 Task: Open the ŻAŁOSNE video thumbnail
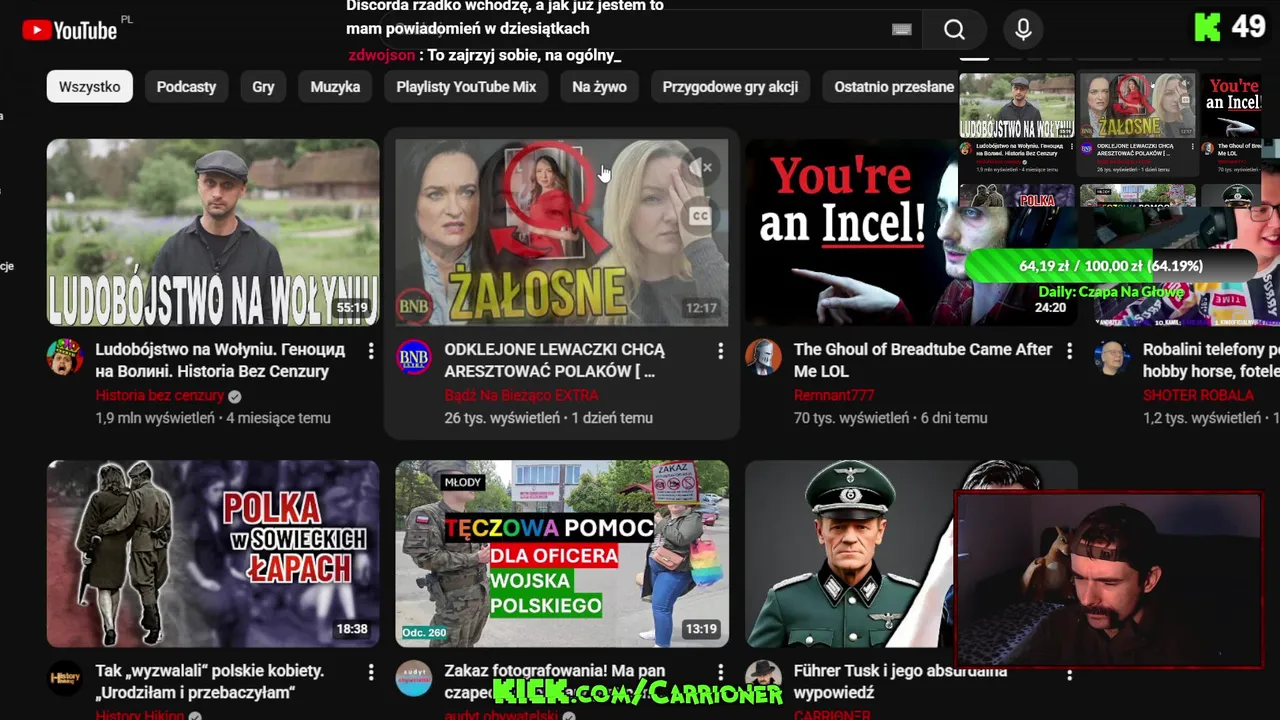coord(562,232)
